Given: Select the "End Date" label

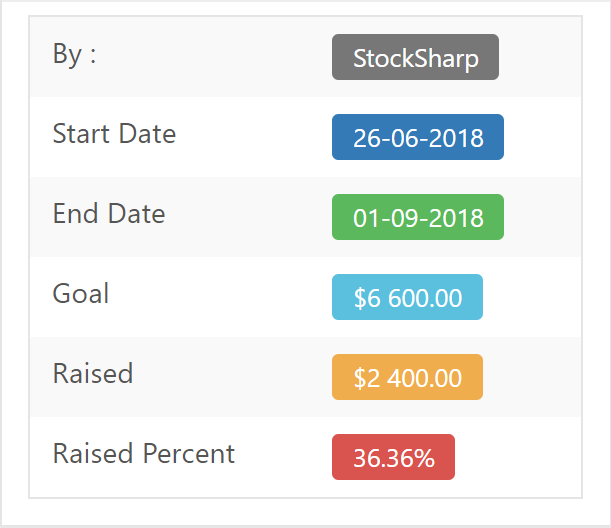Looking at the screenshot, I should [109, 214].
